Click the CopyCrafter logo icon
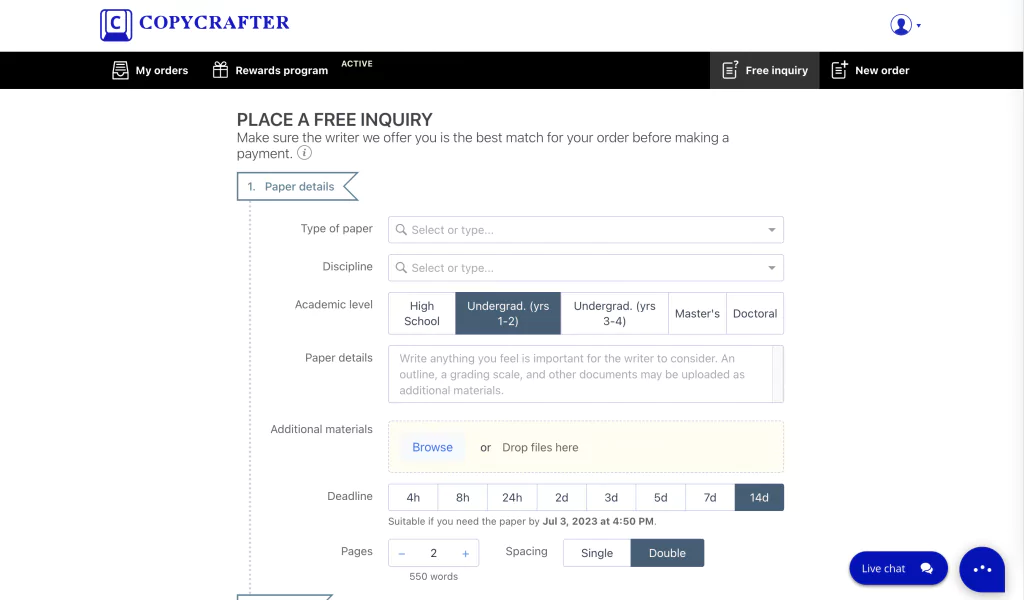This screenshot has width=1024, height=600. coord(116,25)
